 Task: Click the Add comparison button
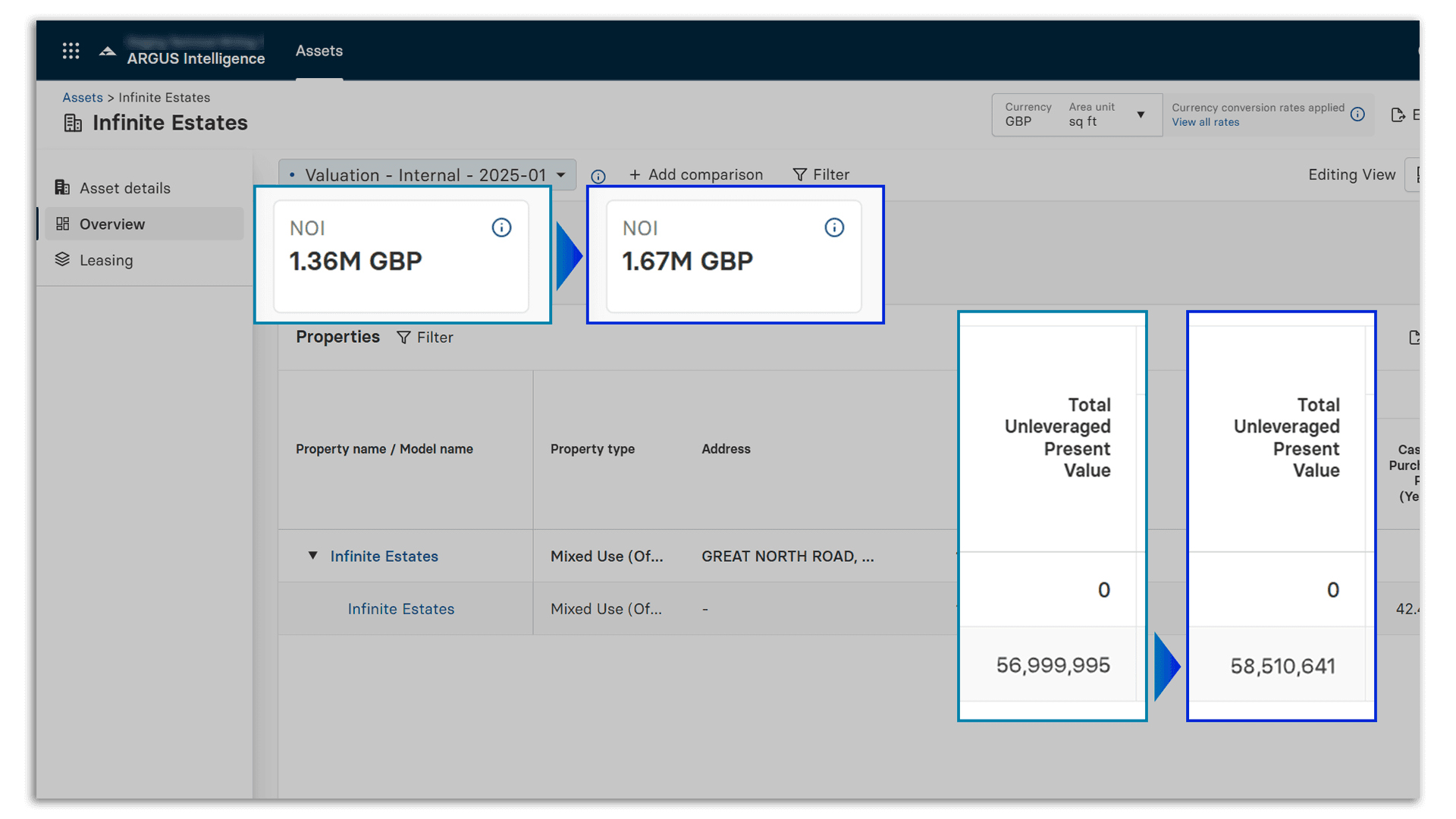tap(695, 174)
